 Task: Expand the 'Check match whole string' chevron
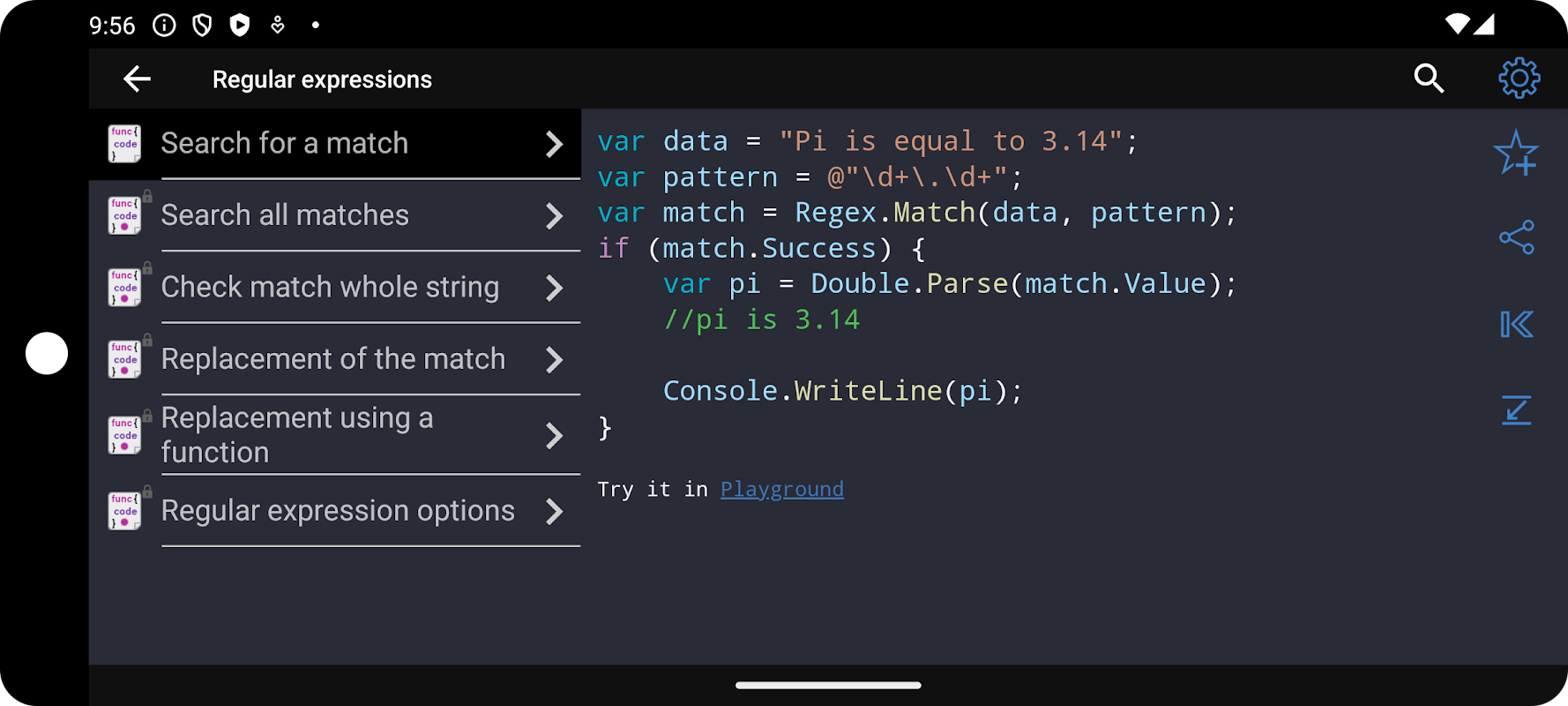554,288
